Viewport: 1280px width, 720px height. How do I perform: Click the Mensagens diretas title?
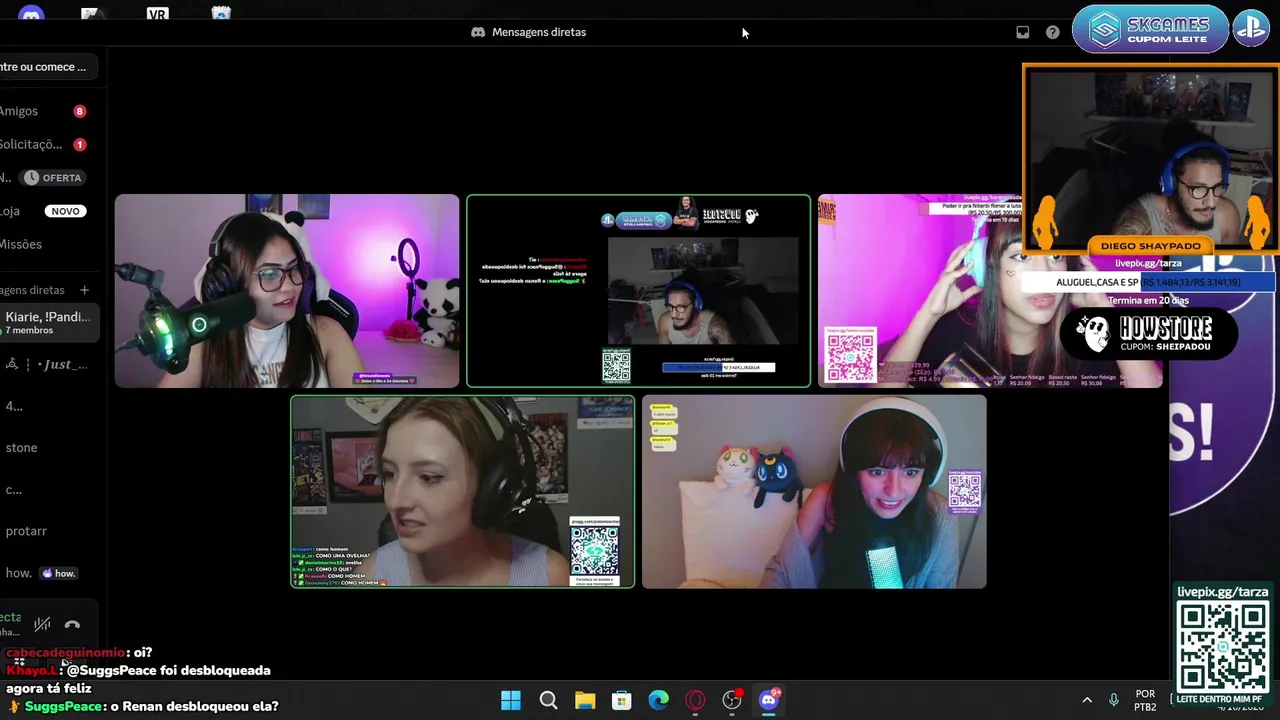point(539,32)
